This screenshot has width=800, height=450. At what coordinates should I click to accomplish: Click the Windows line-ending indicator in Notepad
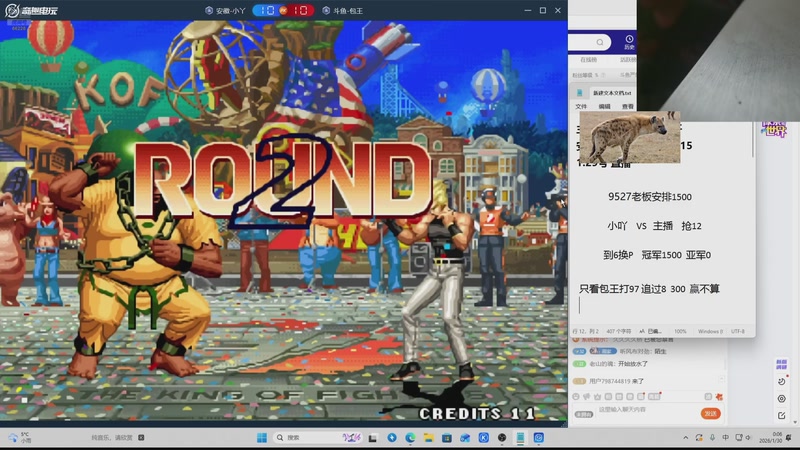(710, 332)
